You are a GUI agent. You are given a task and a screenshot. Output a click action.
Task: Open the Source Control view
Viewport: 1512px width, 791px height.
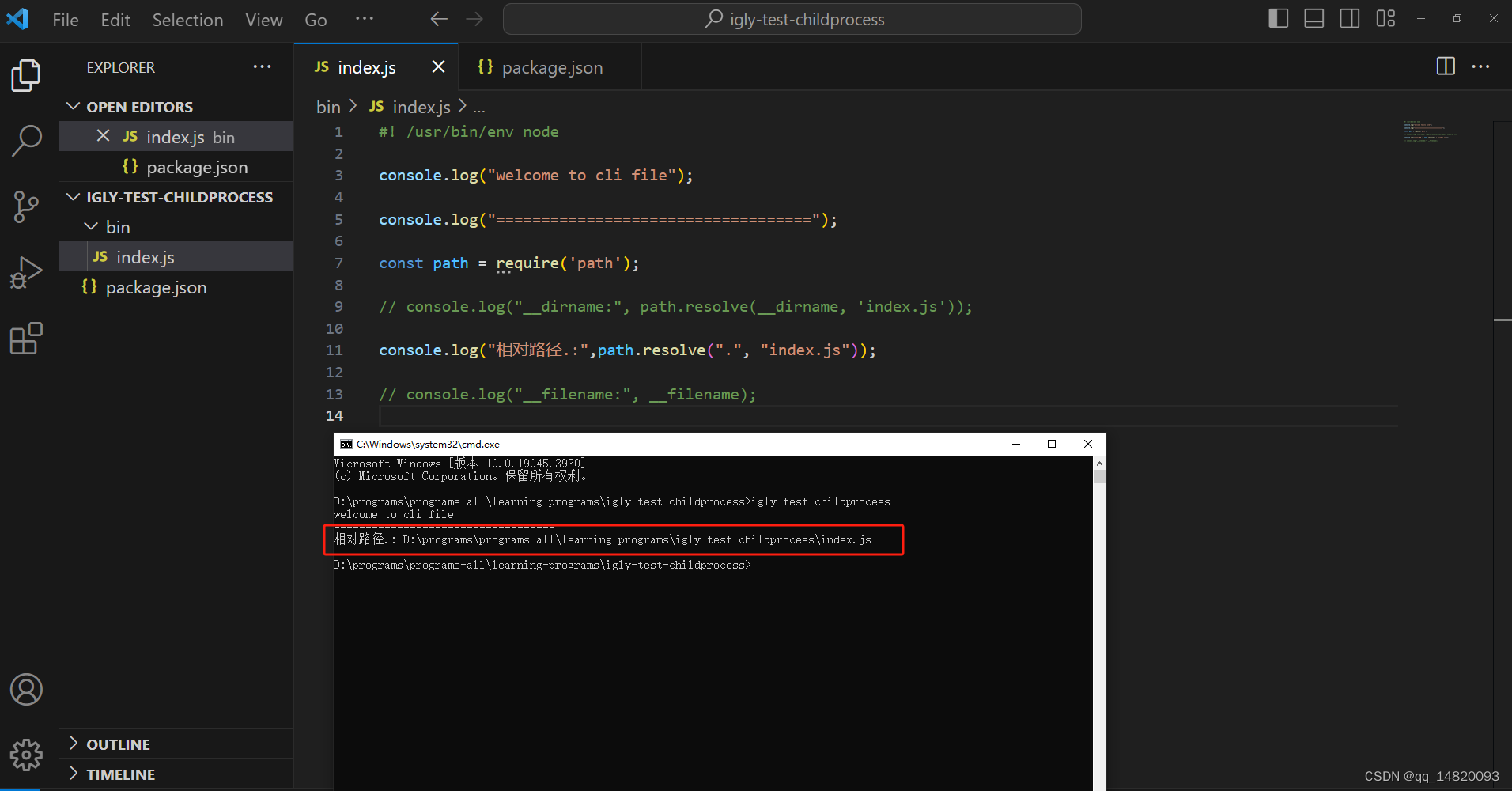[x=26, y=206]
